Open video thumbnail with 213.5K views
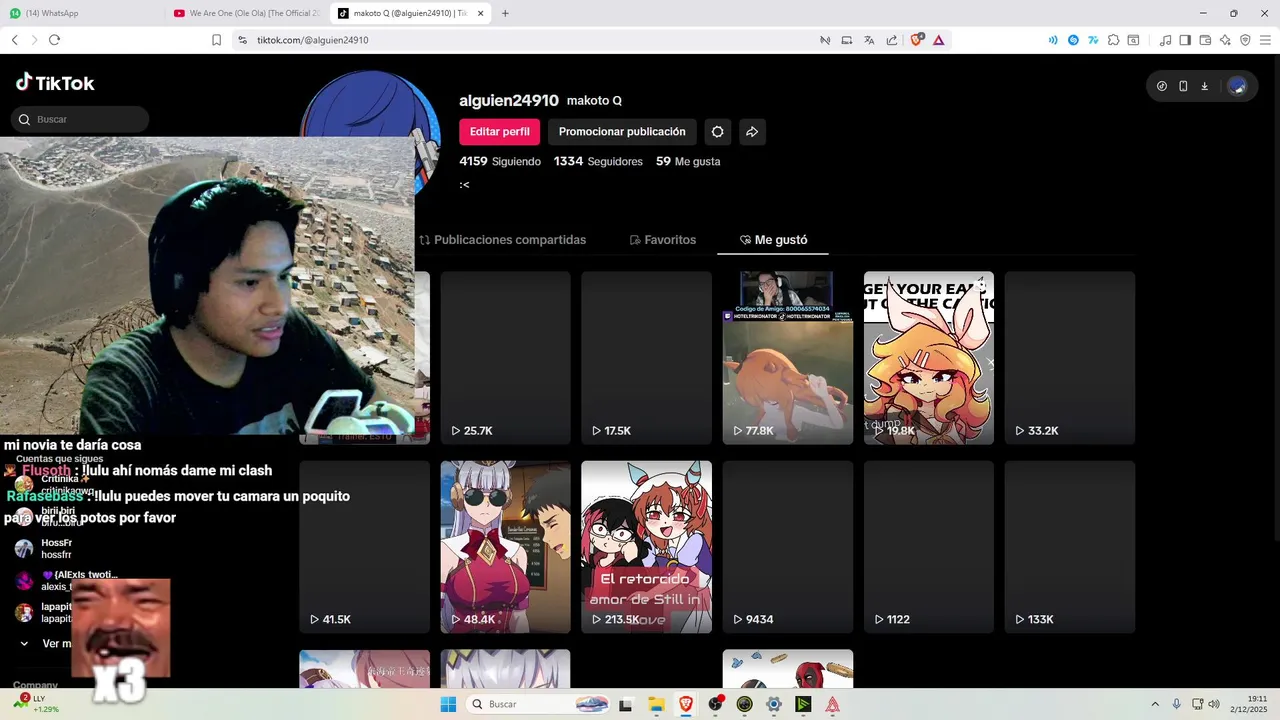 coord(647,547)
